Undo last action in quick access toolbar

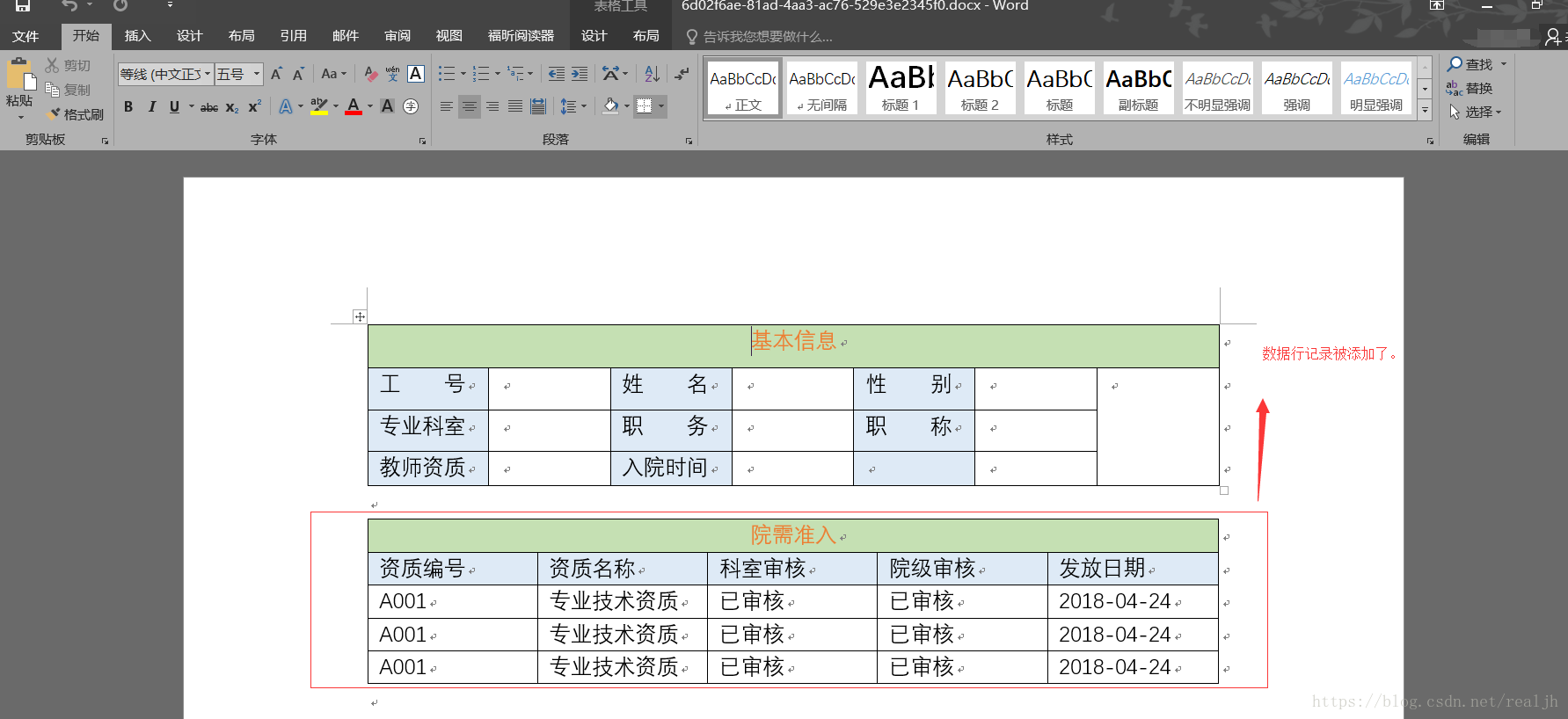tap(69, 5)
